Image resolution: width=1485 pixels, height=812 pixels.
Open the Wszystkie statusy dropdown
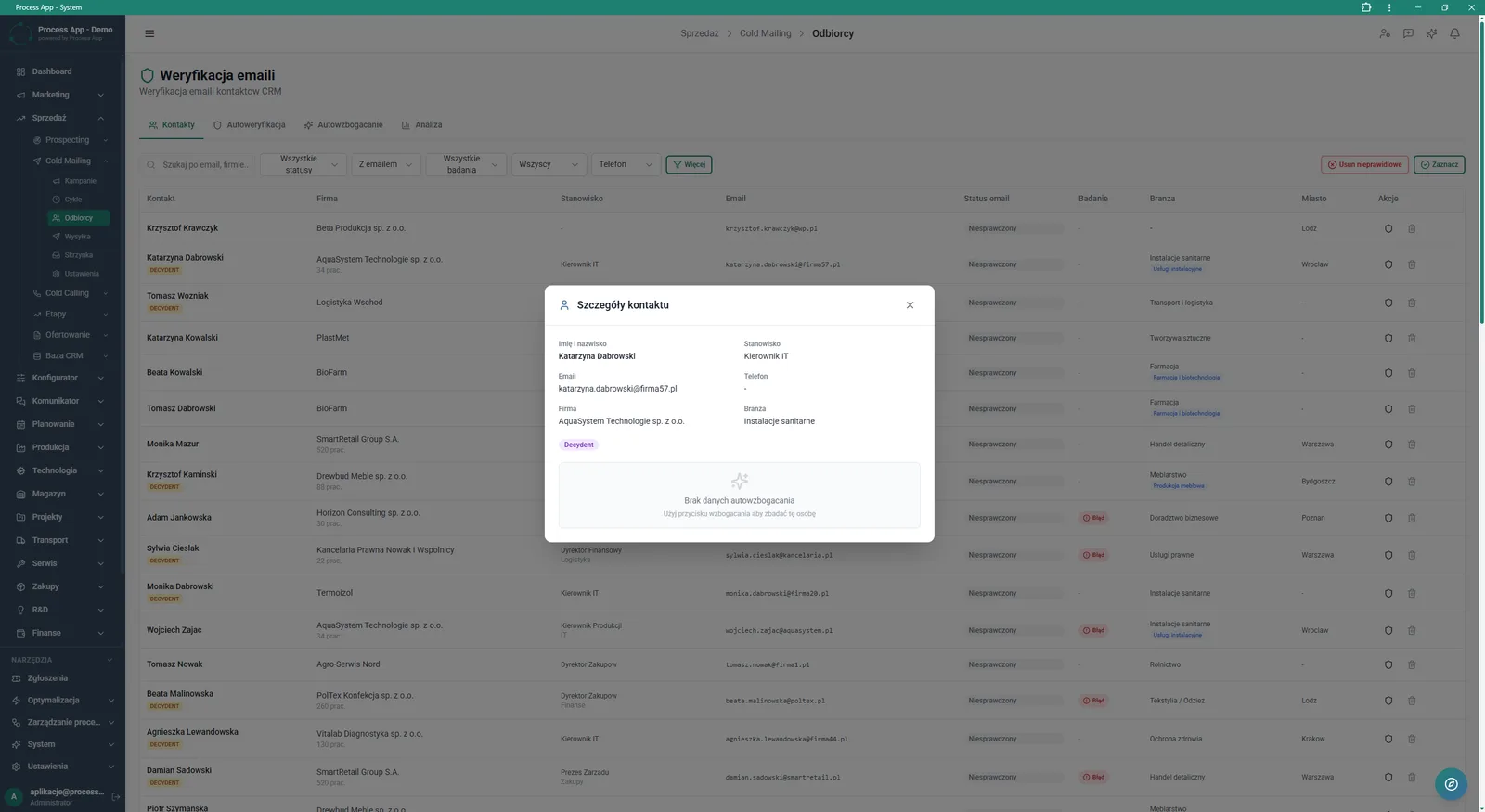click(304, 164)
